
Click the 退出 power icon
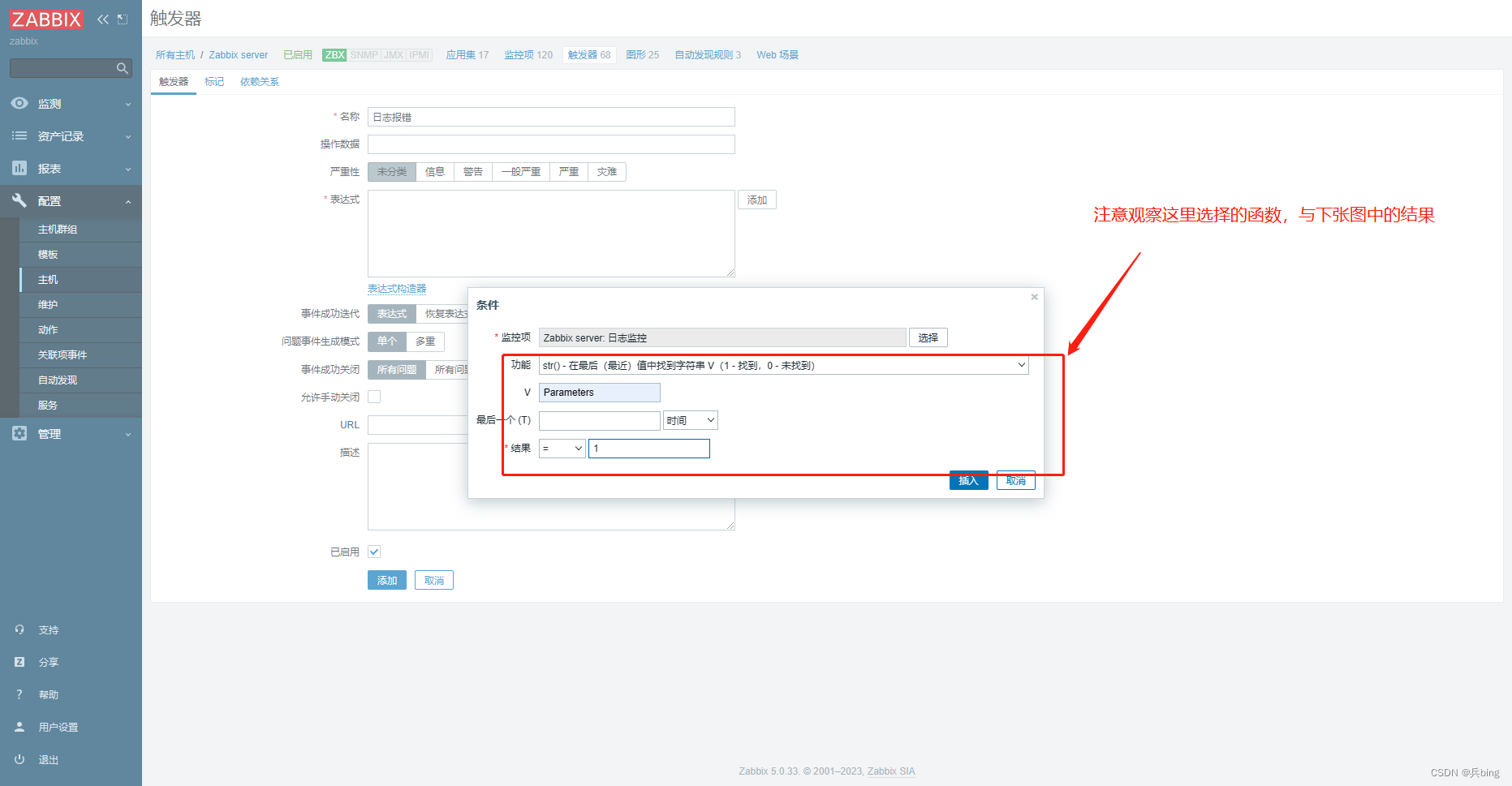click(19, 759)
